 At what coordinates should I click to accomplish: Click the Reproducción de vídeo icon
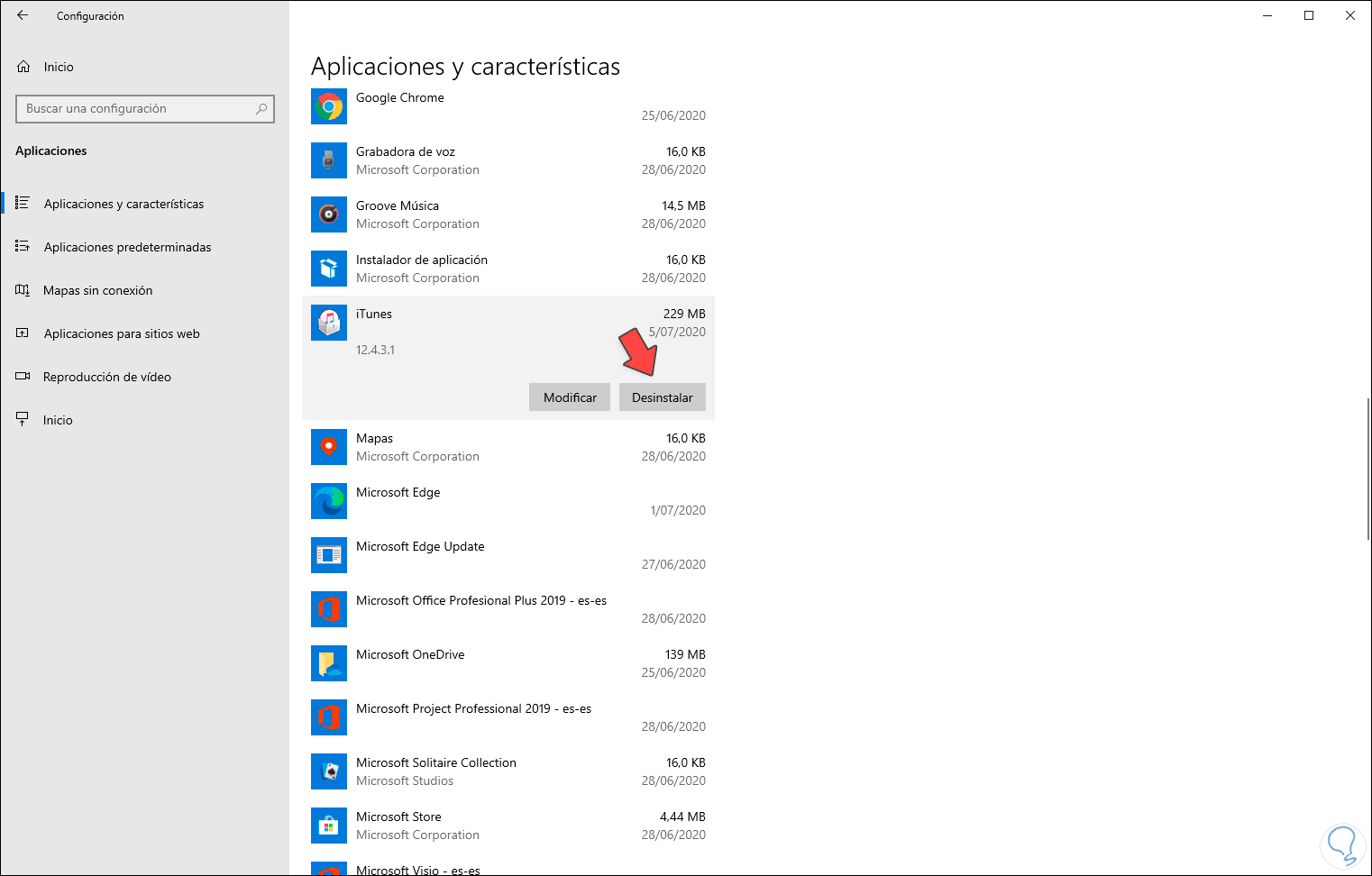pos(23,377)
